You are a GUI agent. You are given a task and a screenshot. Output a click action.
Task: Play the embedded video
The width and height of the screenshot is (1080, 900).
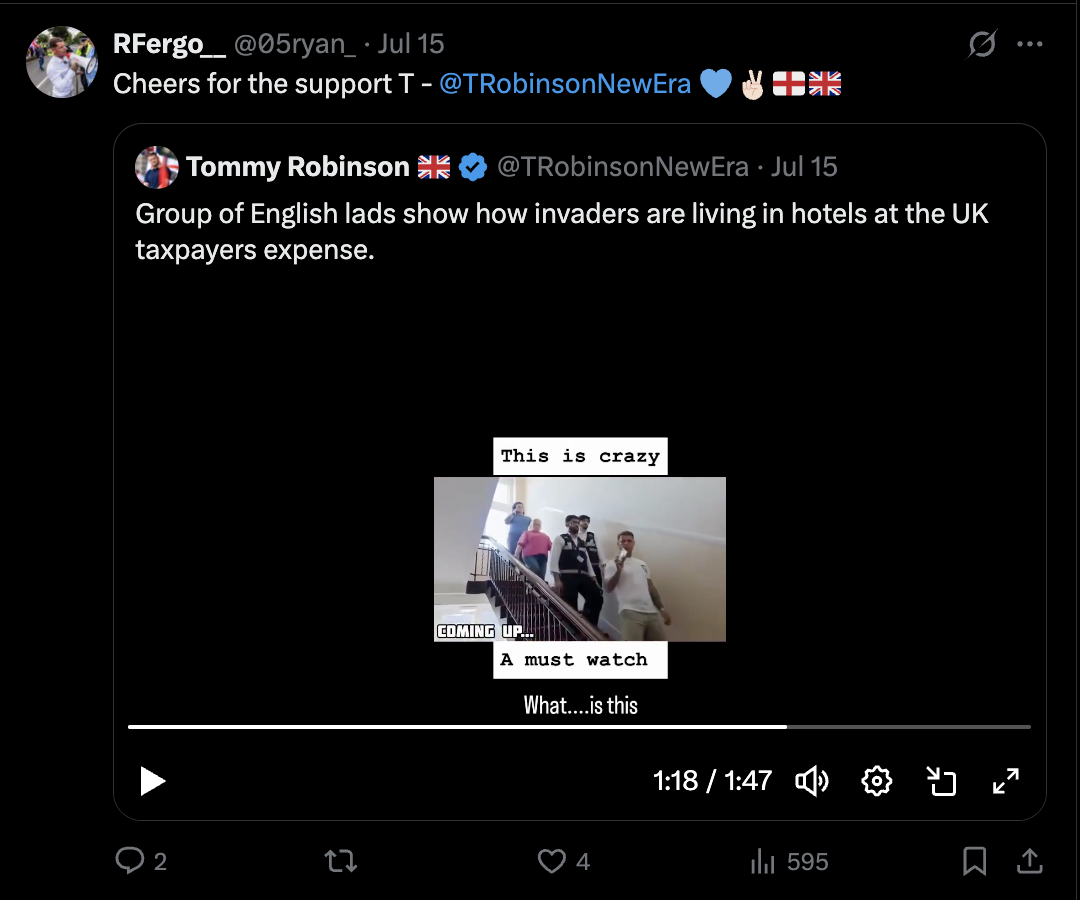tap(153, 781)
